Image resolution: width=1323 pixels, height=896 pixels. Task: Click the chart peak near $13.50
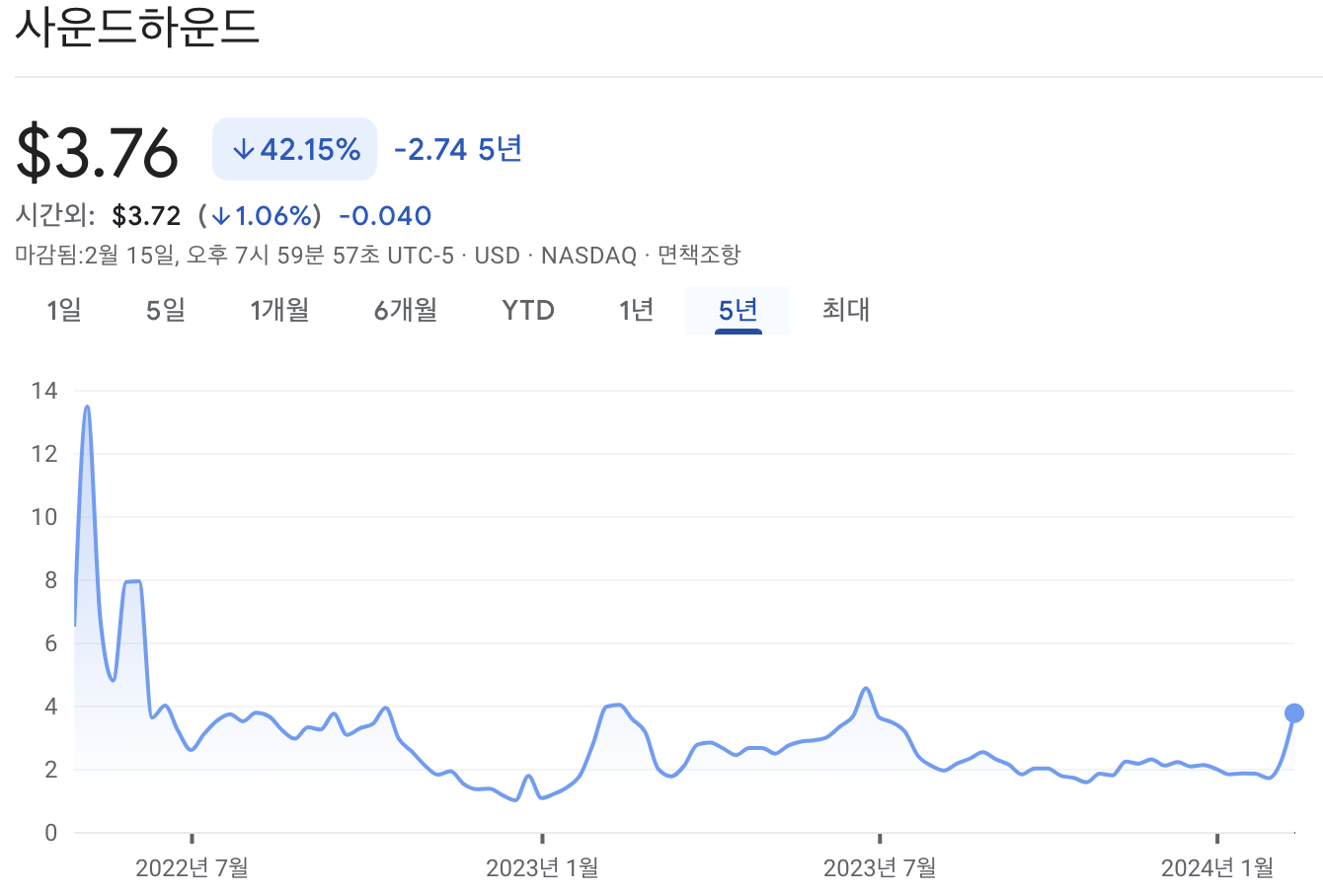[87, 407]
